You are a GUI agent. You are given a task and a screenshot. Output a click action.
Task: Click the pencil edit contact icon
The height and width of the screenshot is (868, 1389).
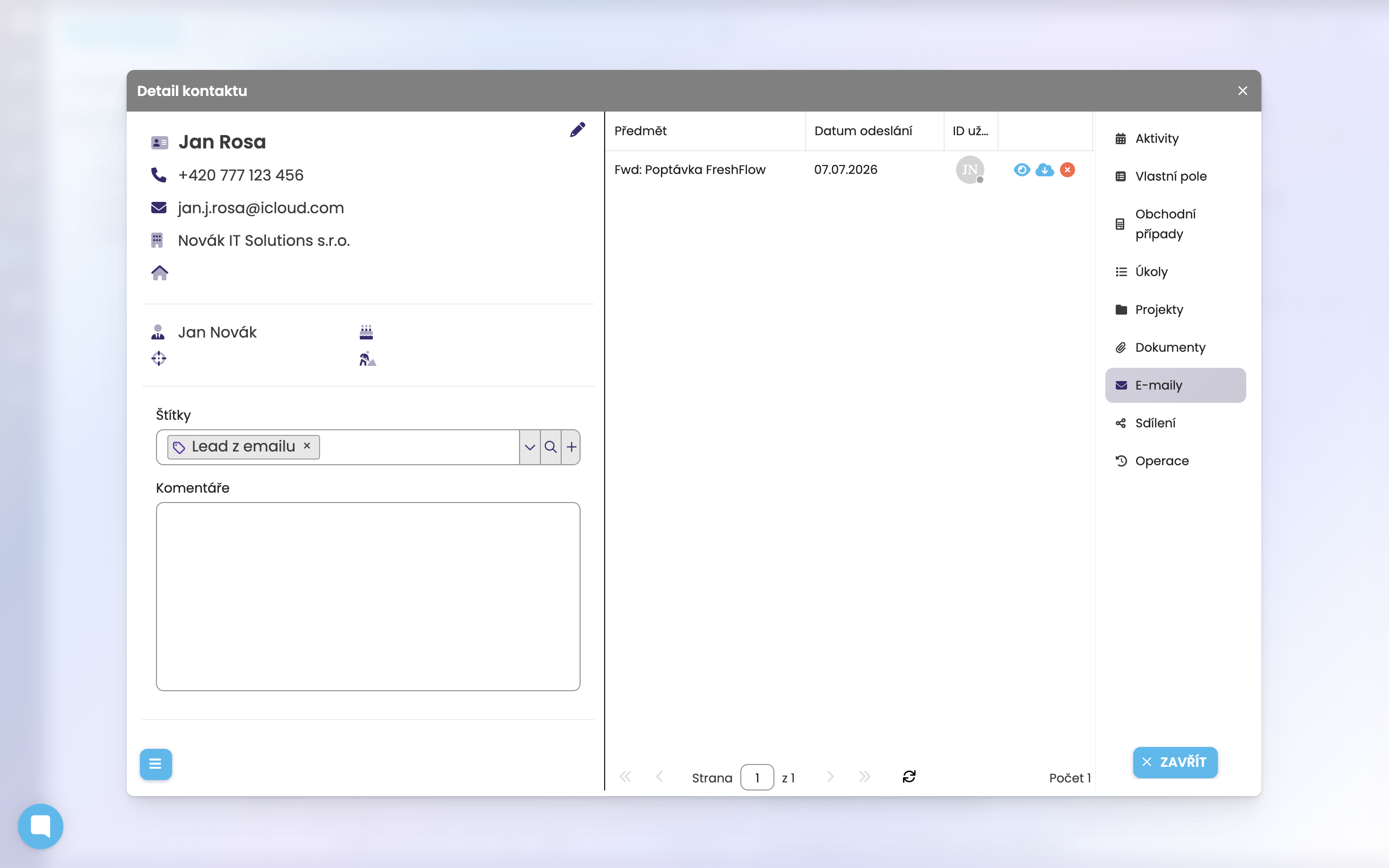coord(577,130)
